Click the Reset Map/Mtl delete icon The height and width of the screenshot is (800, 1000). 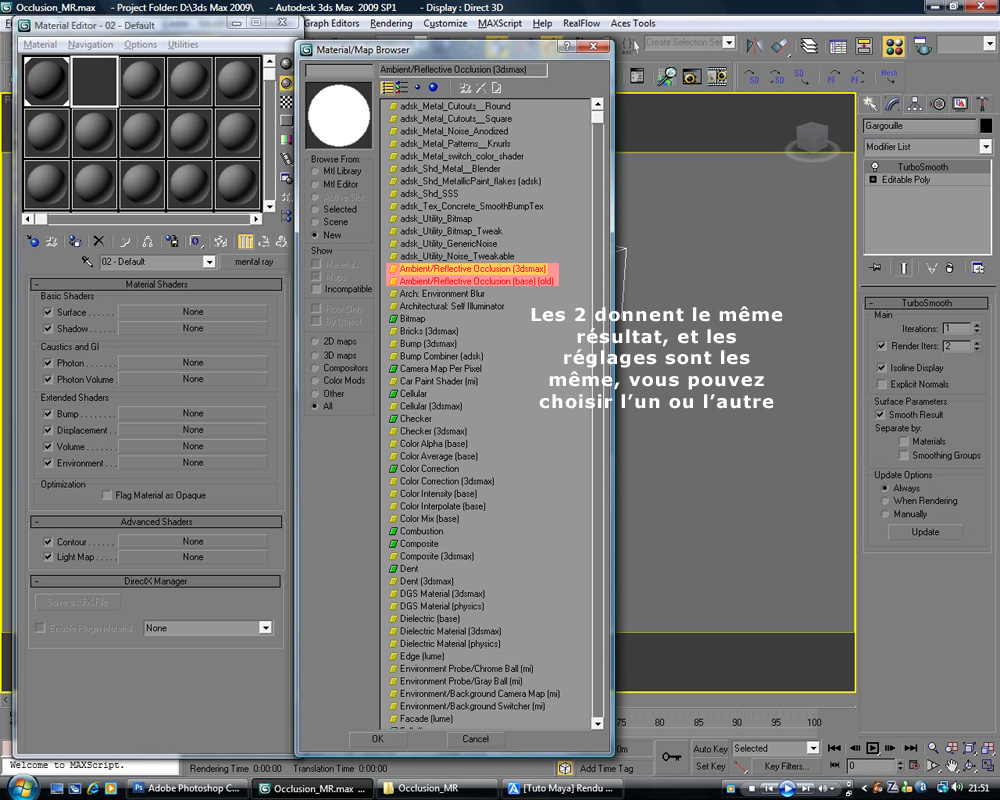(98, 241)
